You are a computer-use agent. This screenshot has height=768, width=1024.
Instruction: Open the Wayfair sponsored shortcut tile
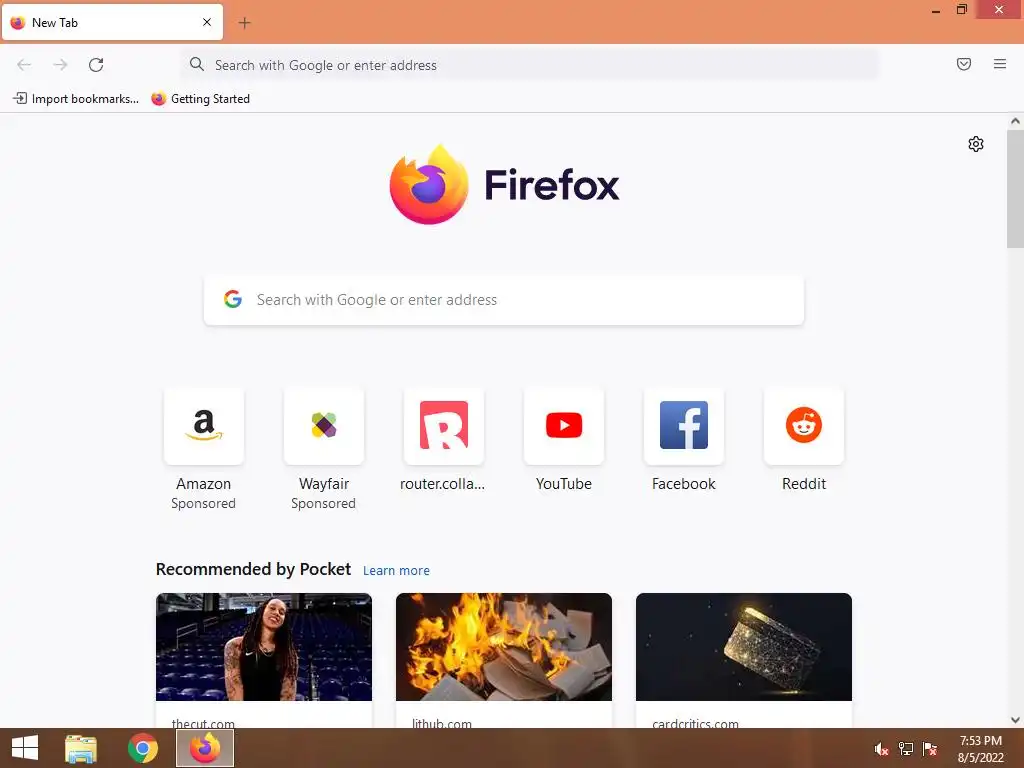pyautogui.click(x=324, y=426)
